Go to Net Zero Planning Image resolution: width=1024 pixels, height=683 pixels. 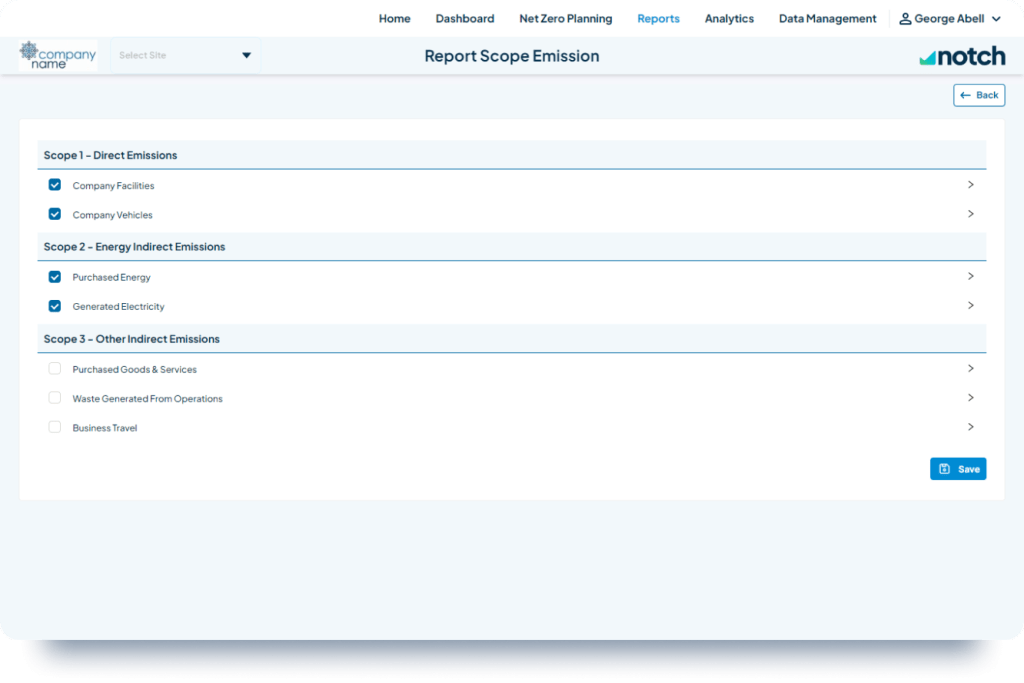point(565,19)
